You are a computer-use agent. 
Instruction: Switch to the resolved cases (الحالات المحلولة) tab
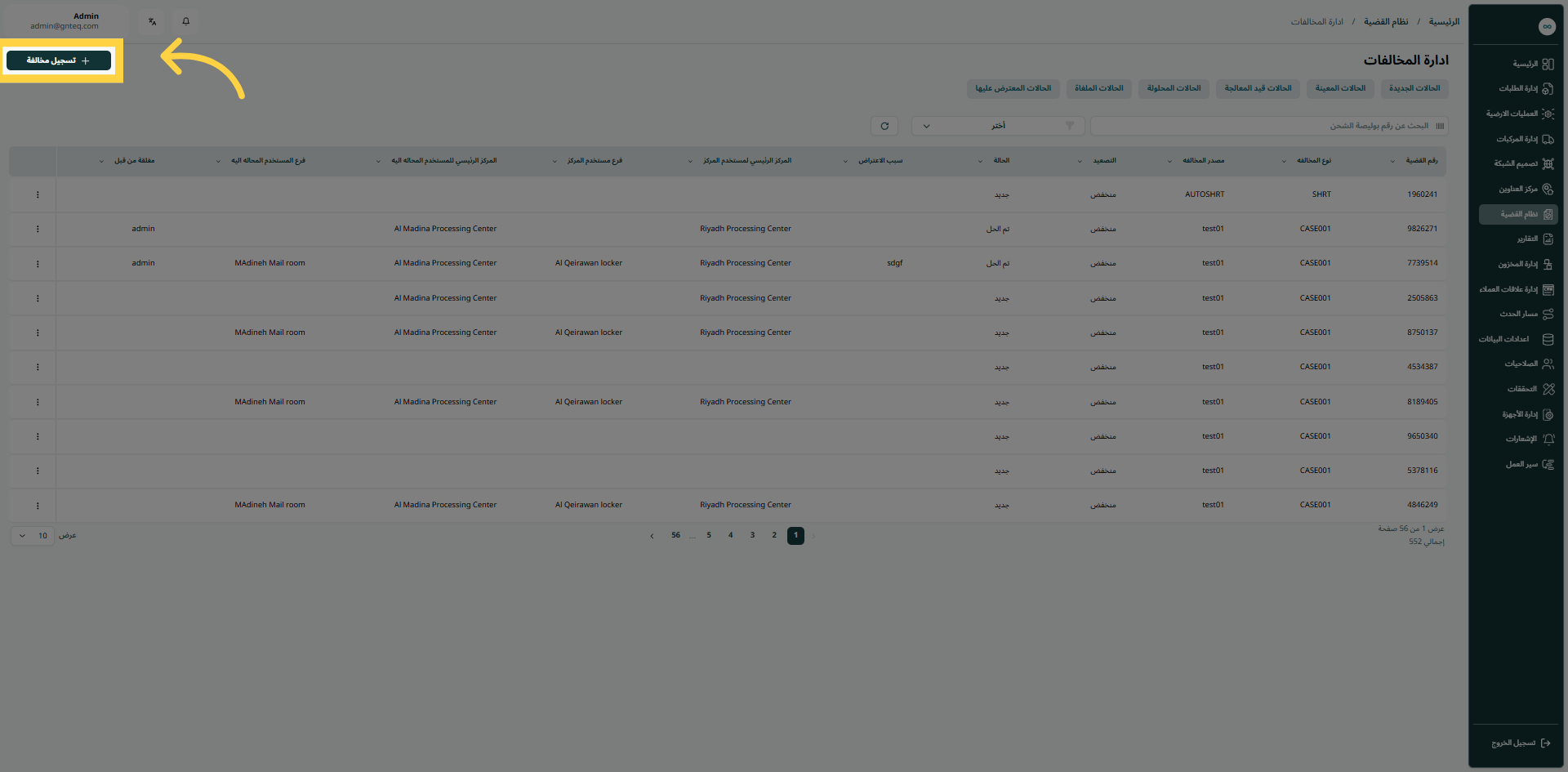click(x=1174, y=88)
